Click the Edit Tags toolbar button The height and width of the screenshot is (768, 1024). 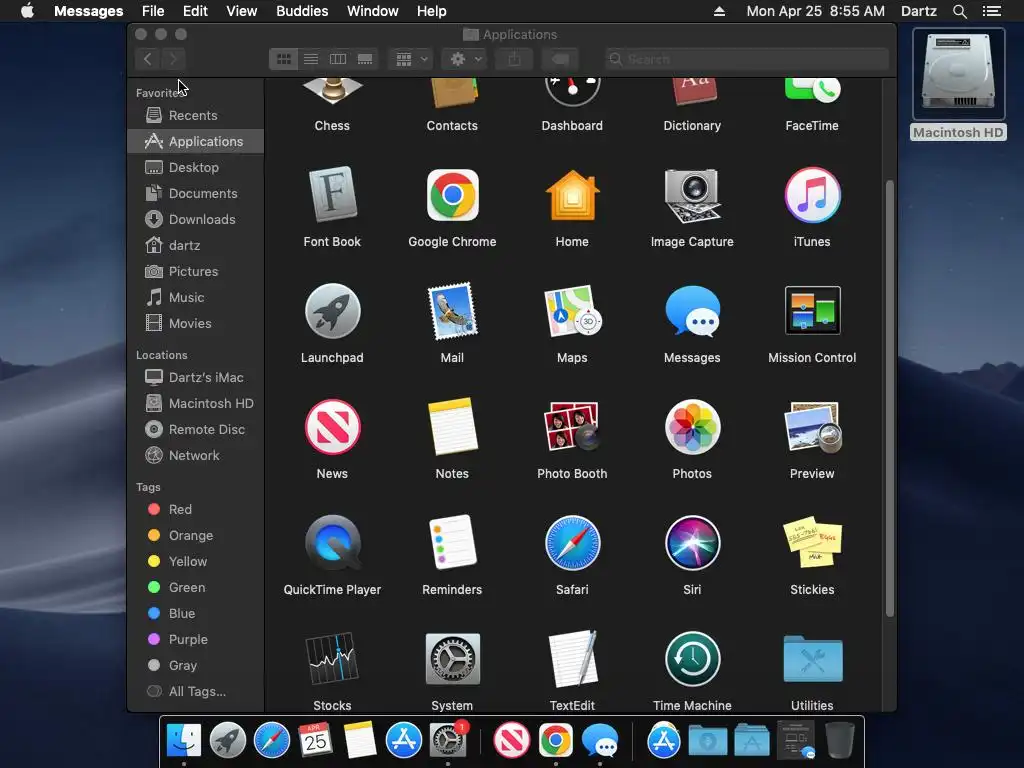560,59
